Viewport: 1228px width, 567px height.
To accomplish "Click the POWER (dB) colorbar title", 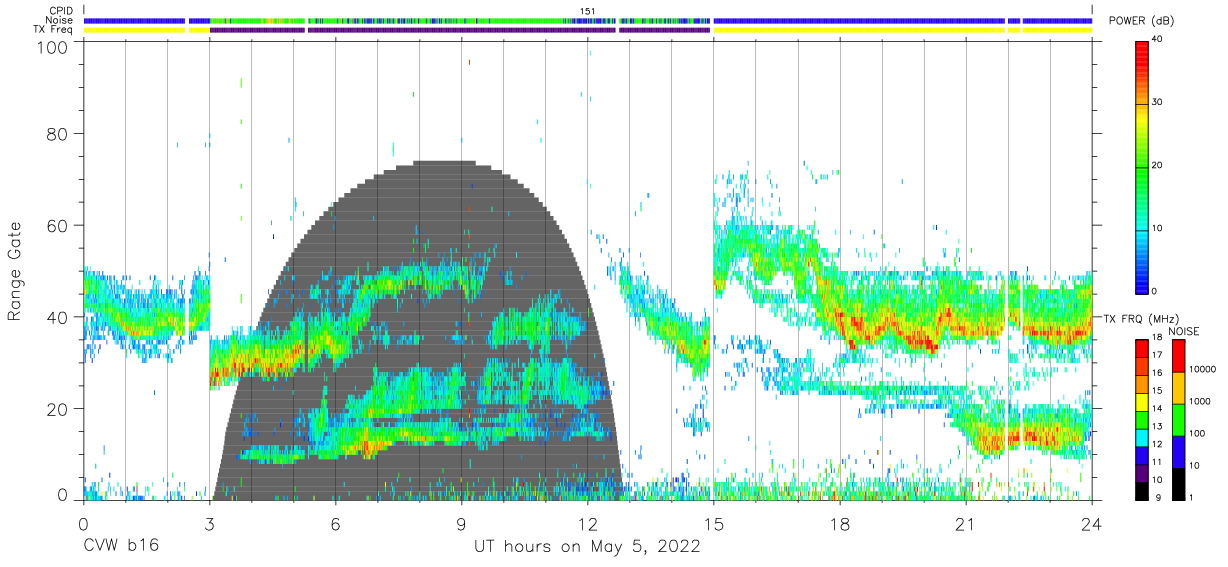I will [x=1142, y=21].
